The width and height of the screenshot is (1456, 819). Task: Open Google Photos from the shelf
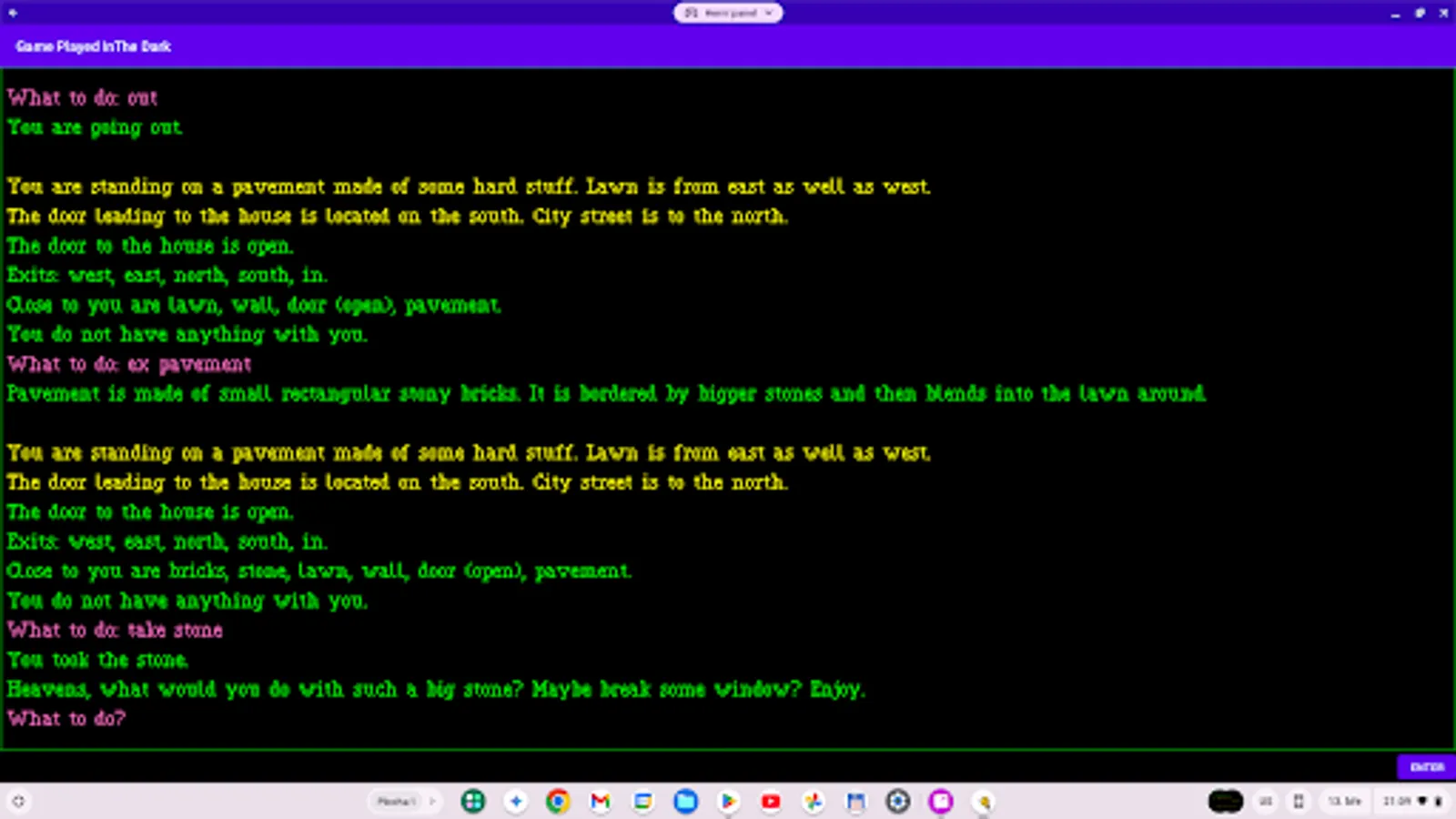(813, 802)
